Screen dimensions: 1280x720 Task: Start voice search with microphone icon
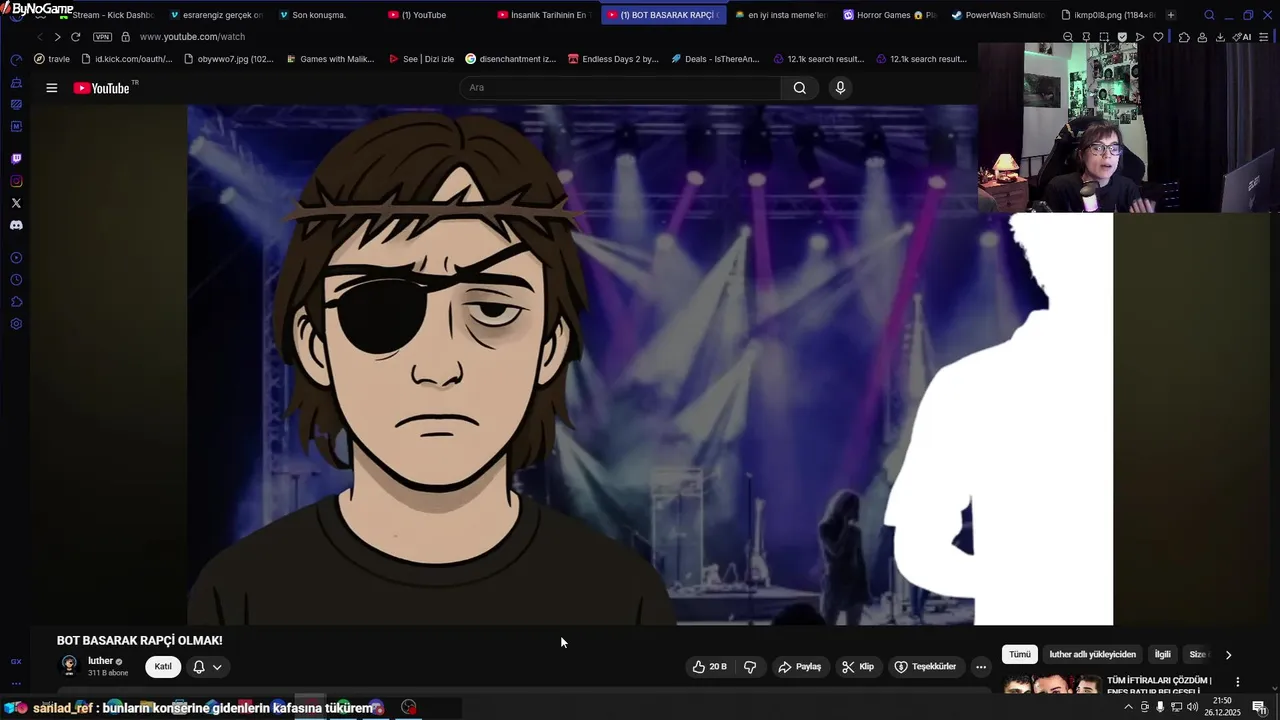click(840, 88)
